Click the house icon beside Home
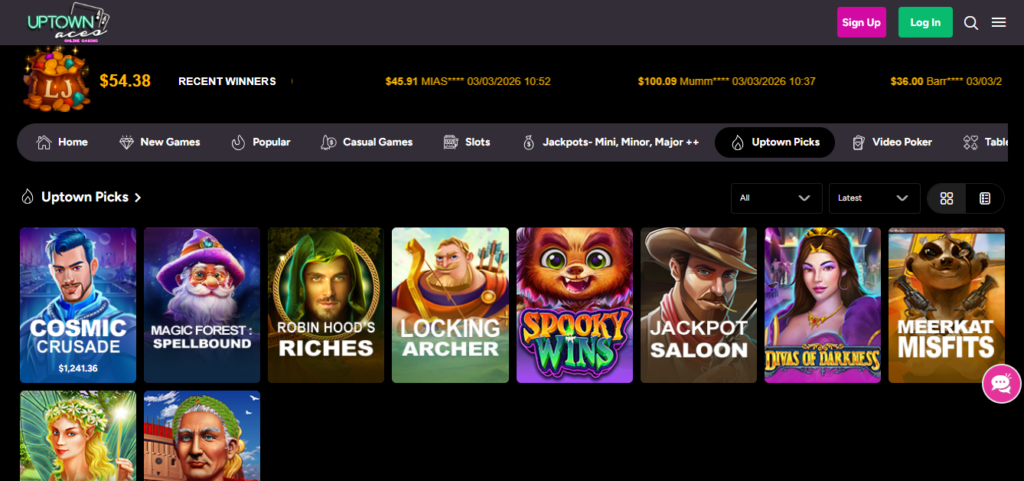This screenshot has height=481, width=1024. (44, 142)
